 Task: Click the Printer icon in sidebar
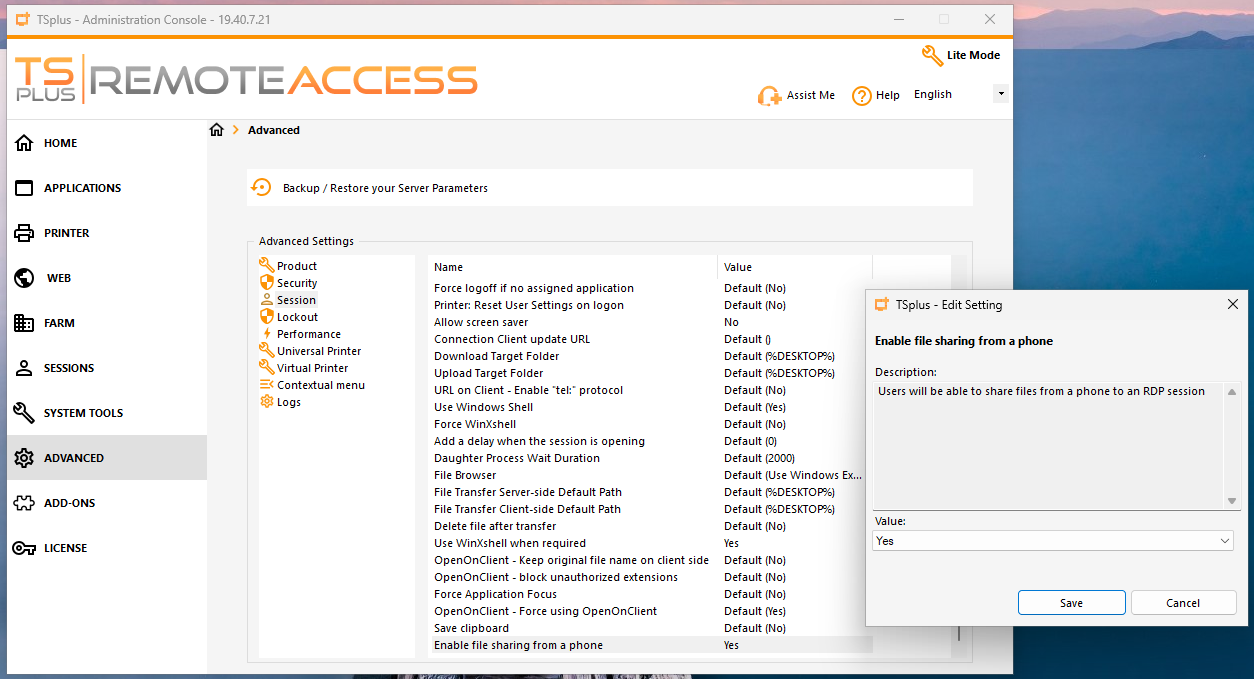pyautogui.click(x=25, y=233)
